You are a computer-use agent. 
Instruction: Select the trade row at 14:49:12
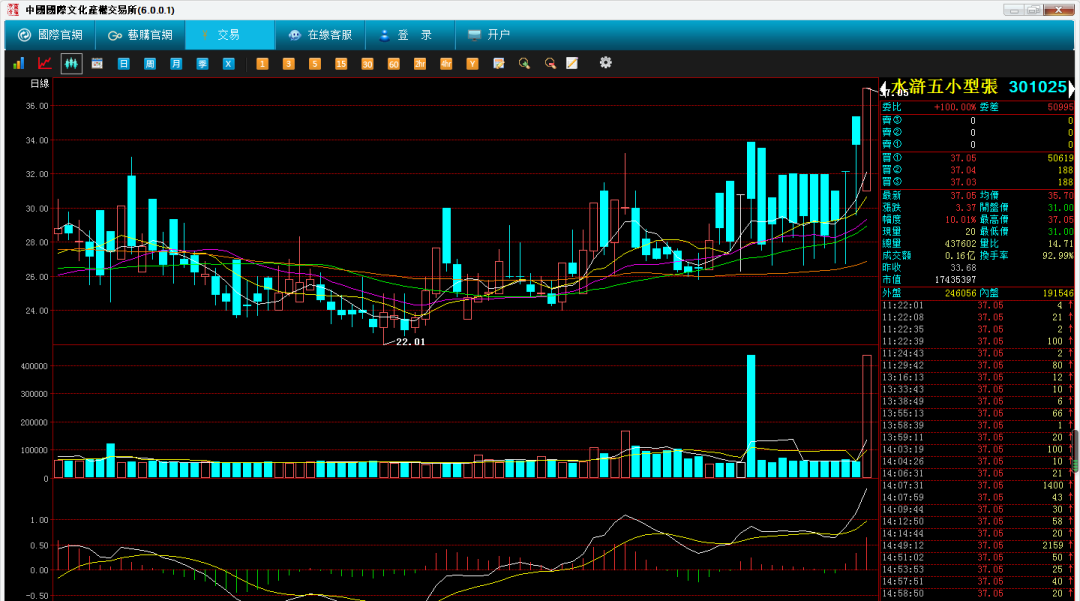click(x=977, y=545)
